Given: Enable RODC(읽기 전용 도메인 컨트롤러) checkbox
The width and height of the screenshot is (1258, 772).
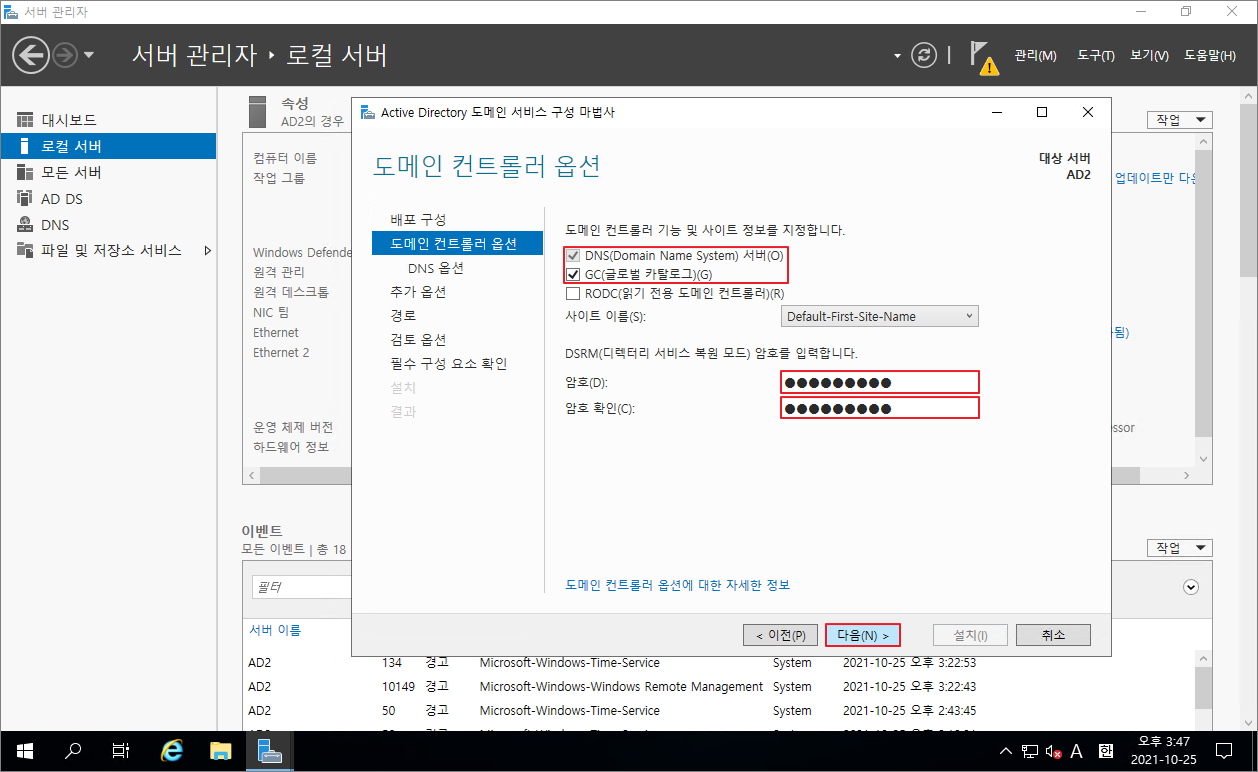Looking at the screenshot, I should (x=573, y=294).
